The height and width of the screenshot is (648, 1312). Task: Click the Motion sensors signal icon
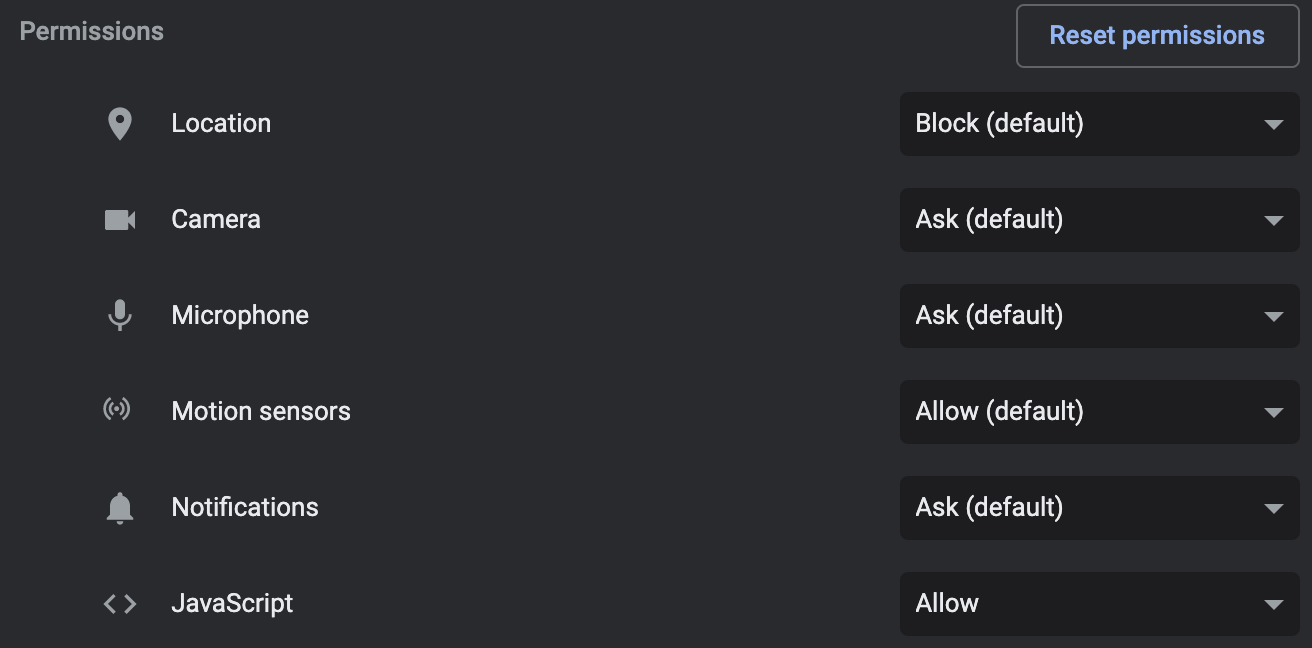[118, 410]
